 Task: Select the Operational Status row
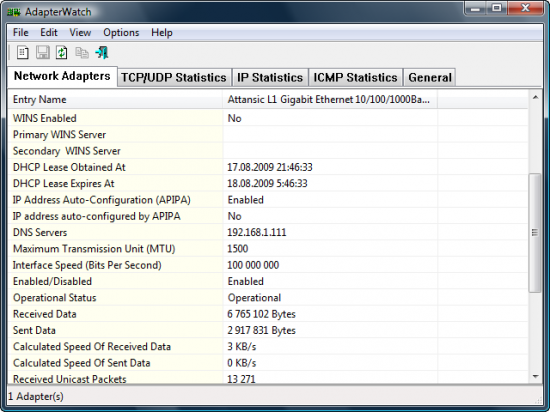pyautogui.click(x=268, y=298)
